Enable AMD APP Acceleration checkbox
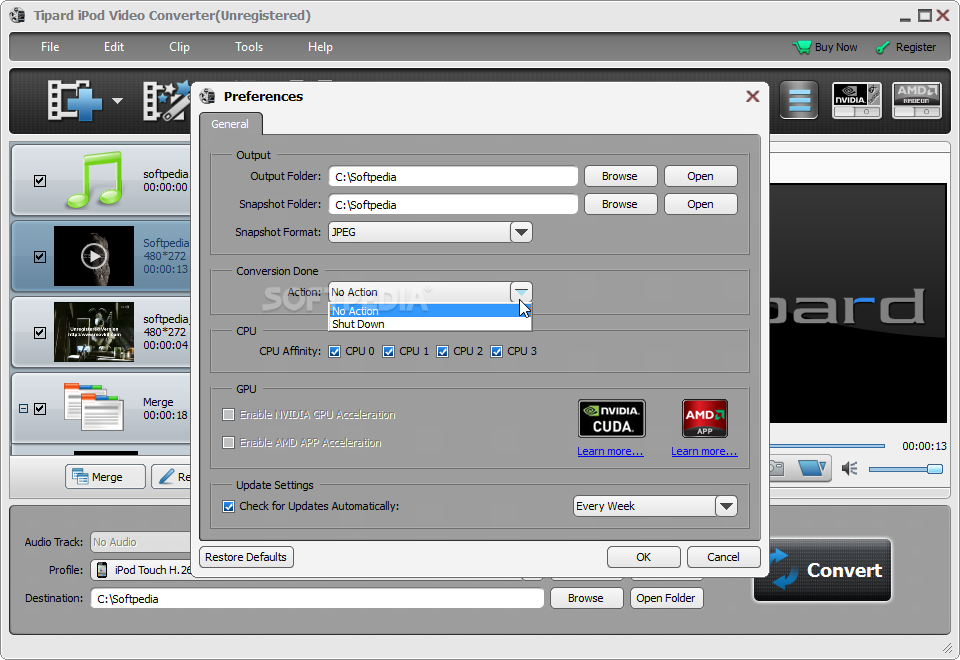The image size is (960, 660). 228,442
